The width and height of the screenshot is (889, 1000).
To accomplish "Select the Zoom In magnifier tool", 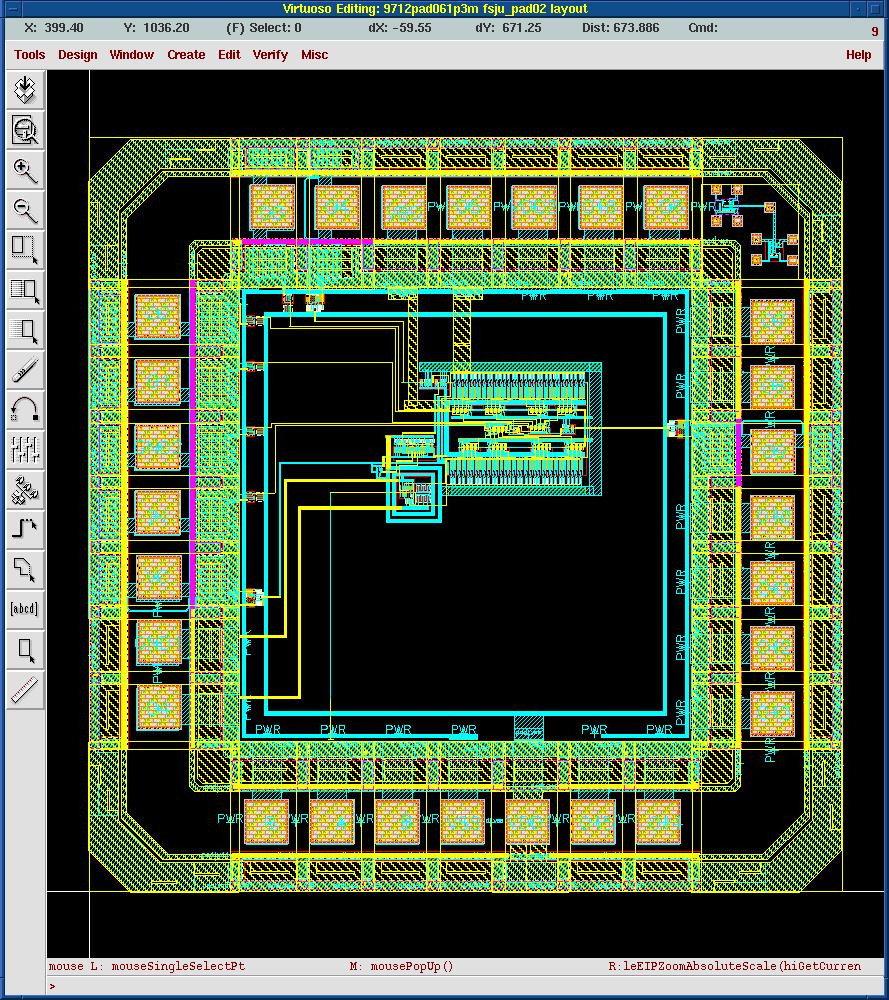I will (x=25, y=170).
